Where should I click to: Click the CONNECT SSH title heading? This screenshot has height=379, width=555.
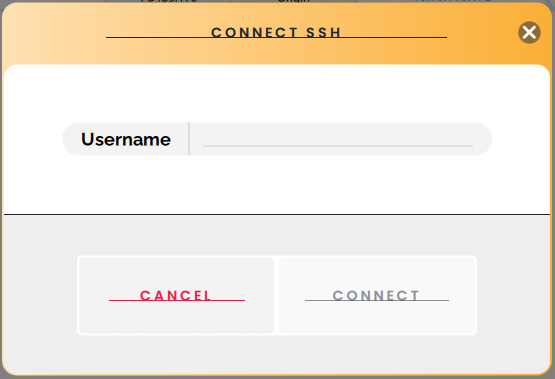click(x=276, y=32)
